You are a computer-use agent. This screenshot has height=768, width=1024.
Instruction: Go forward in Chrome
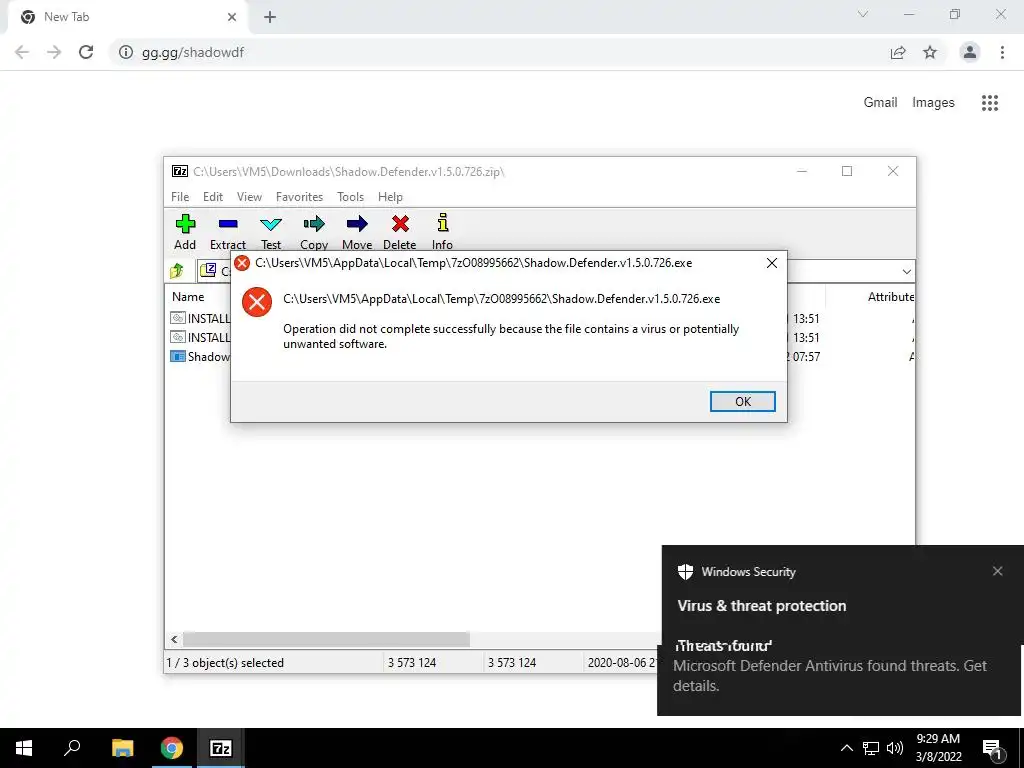point(54,52)
